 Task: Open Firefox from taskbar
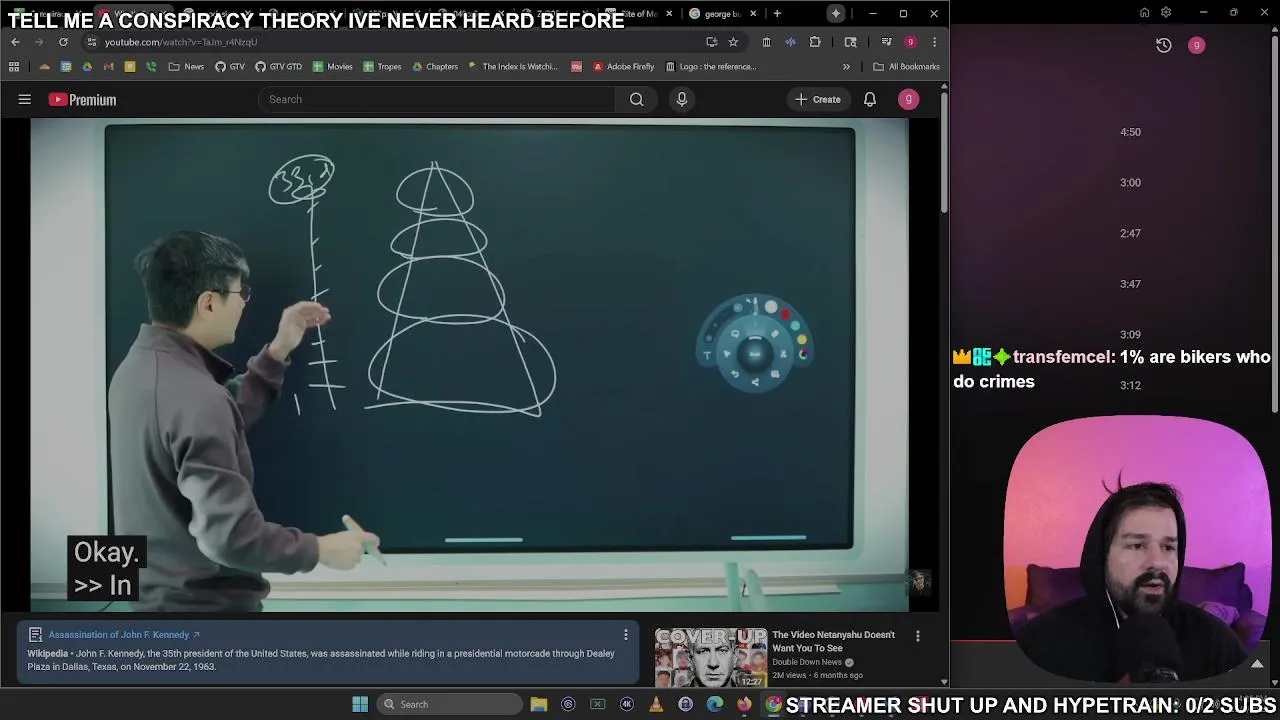click(744, 704)
